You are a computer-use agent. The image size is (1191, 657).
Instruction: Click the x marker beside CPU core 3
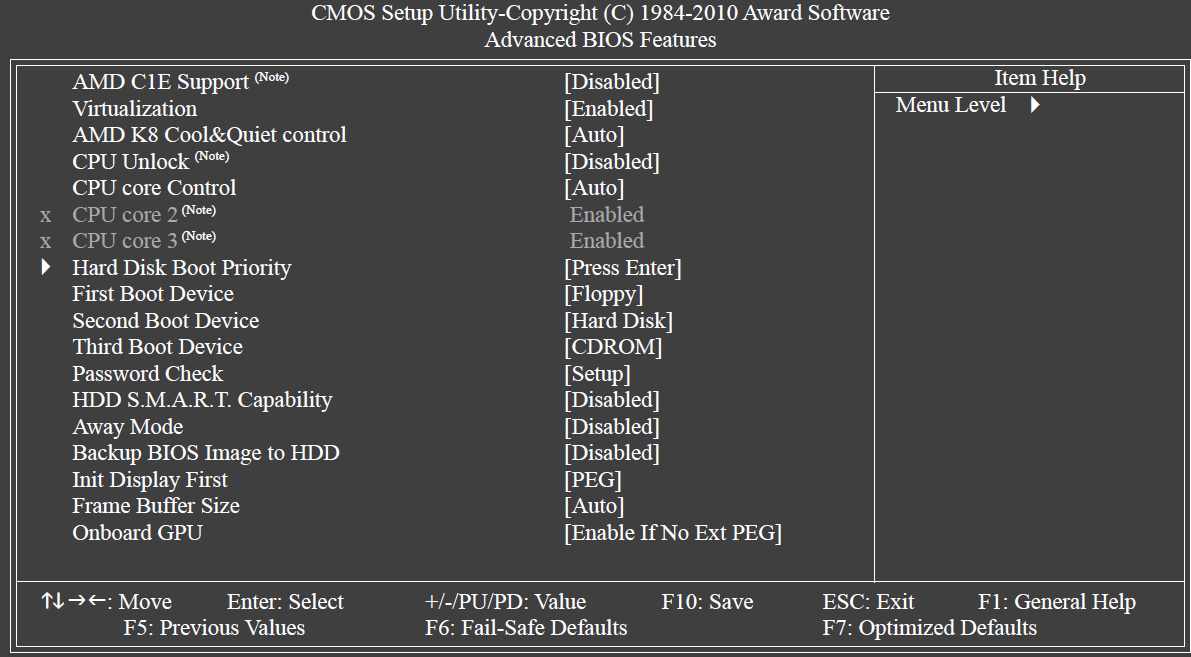[x=46, y=242]
